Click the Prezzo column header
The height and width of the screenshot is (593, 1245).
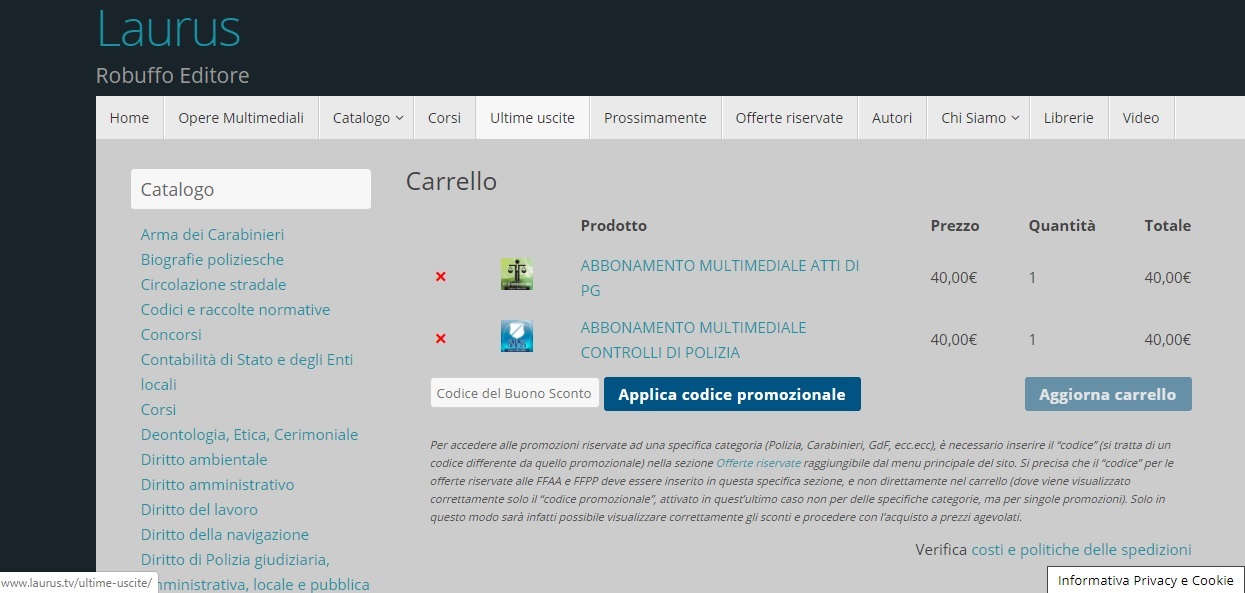pyautogui.click(x=955, y=226)
